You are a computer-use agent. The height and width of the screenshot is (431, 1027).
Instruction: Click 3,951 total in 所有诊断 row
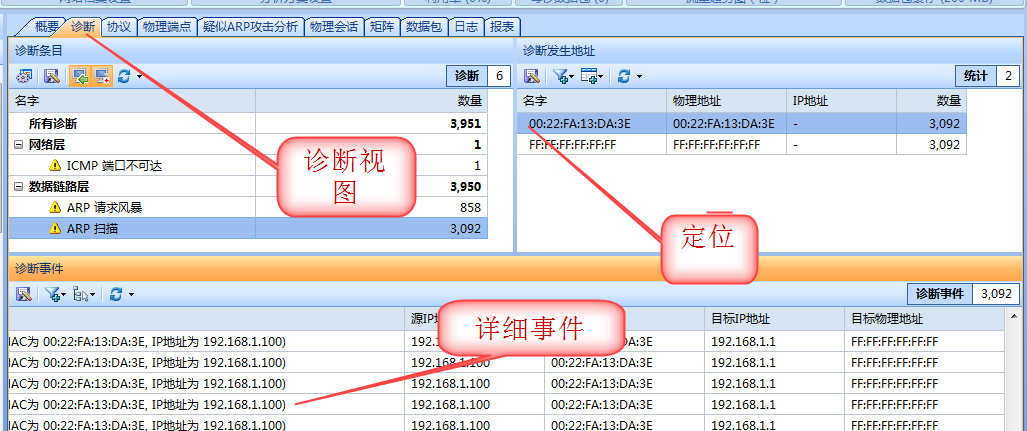click(x=466, y=124)
